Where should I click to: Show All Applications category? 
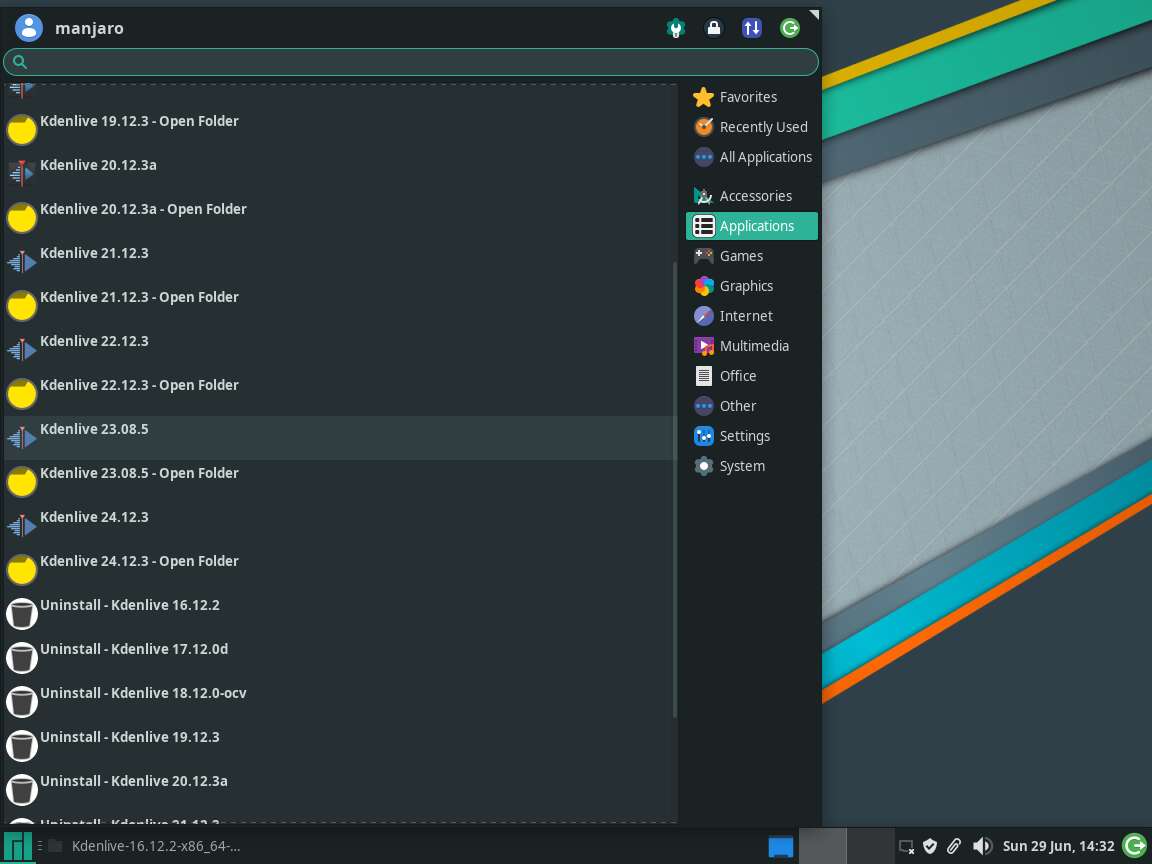point(752,157)
